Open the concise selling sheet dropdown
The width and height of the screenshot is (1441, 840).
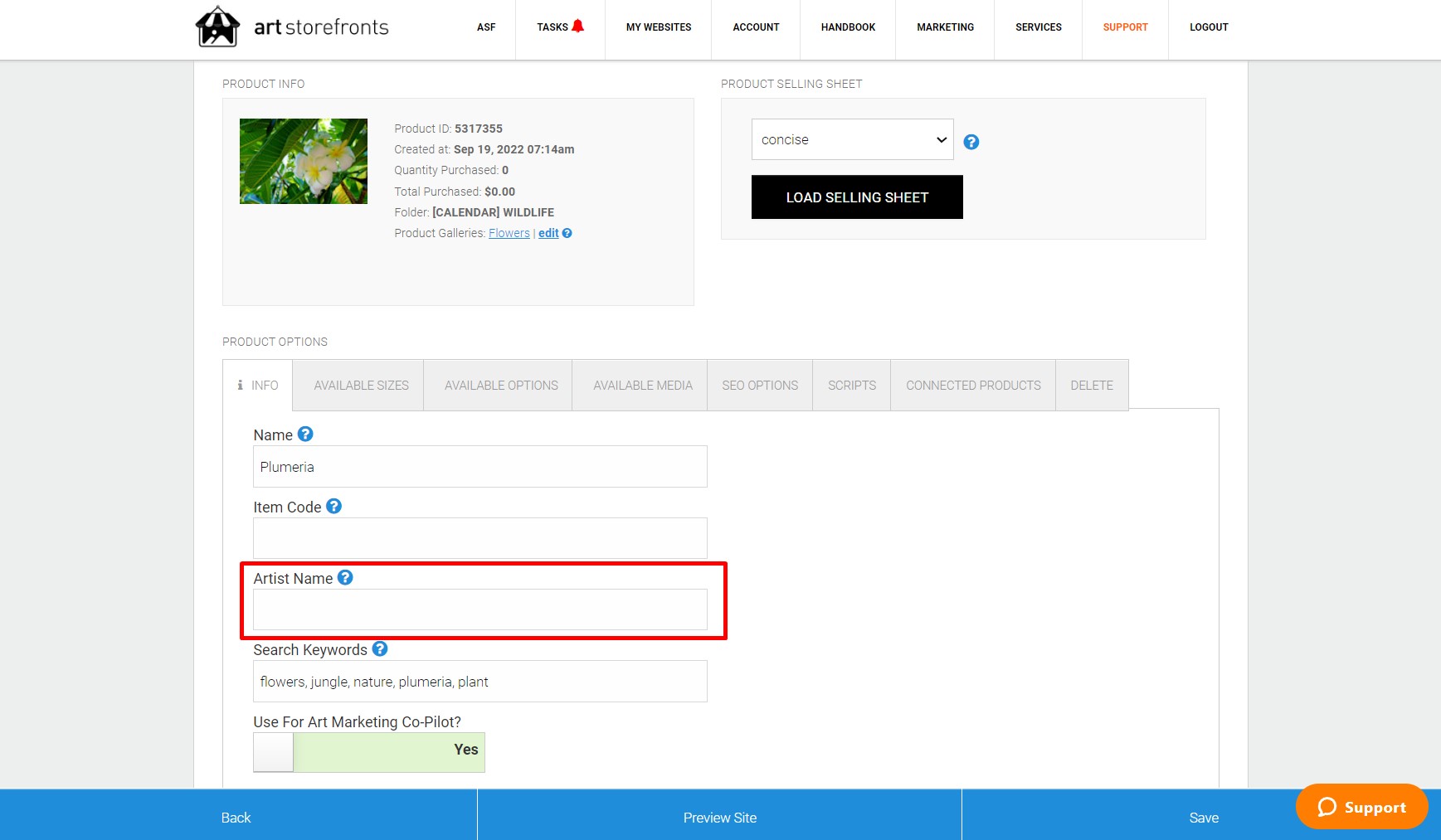(851, 139)
